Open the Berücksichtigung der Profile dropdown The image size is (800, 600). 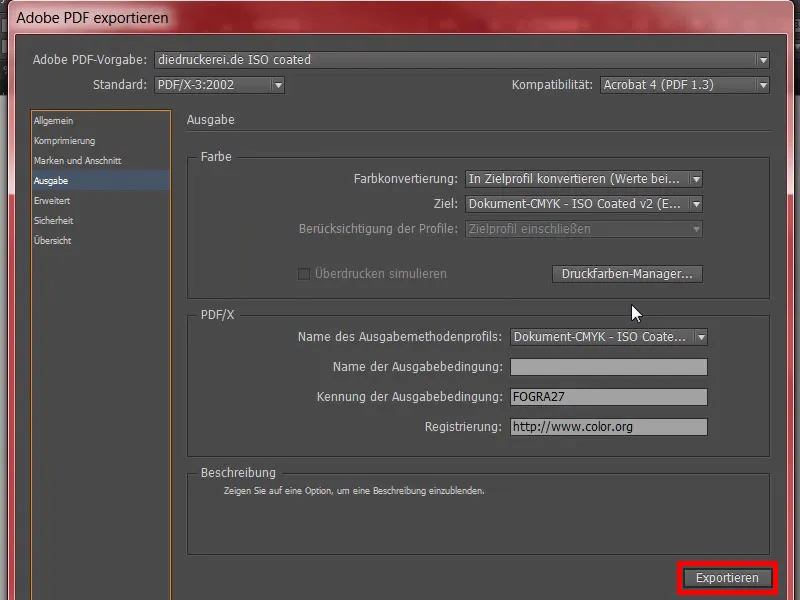(x=584, y=229)
